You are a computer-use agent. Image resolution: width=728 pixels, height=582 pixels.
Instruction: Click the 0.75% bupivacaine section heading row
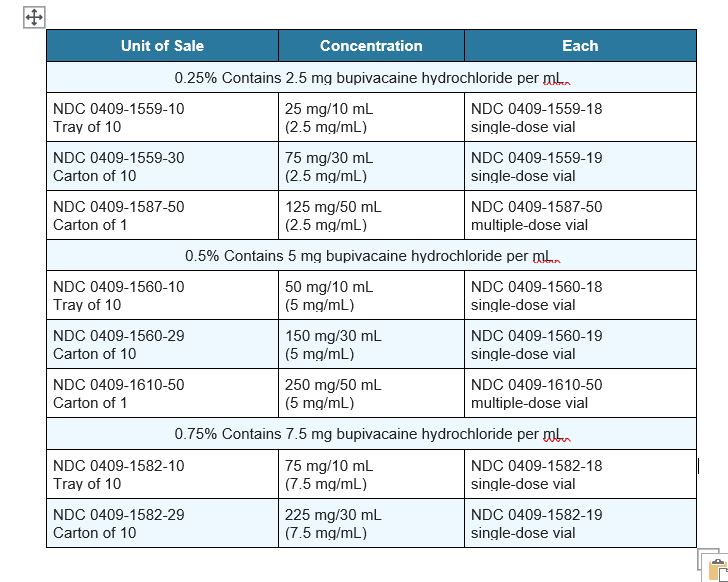[371, 434]
